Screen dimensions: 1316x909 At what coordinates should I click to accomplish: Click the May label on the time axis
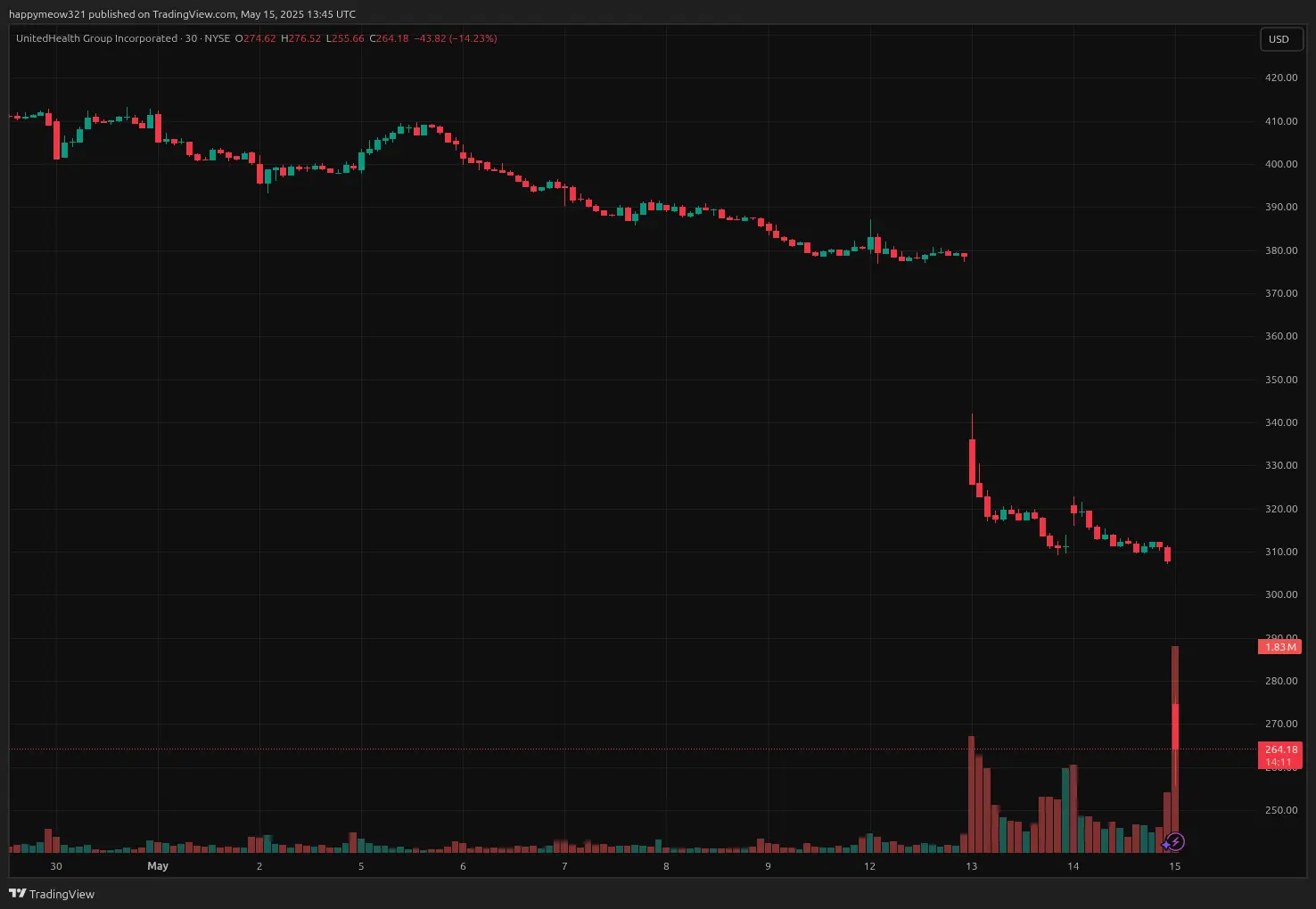[158, 866]
